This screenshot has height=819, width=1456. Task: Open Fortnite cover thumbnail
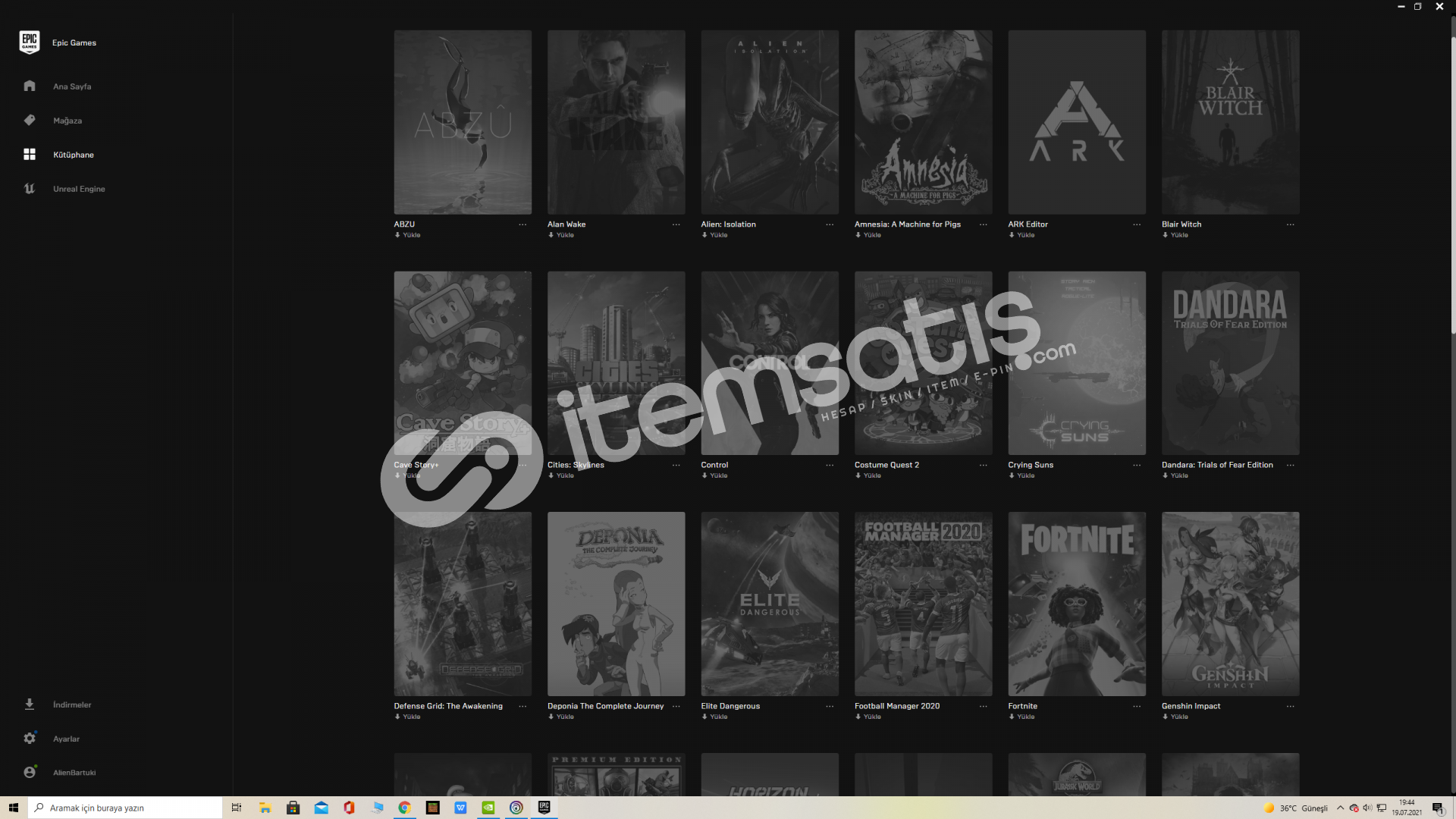(1077, 604)
